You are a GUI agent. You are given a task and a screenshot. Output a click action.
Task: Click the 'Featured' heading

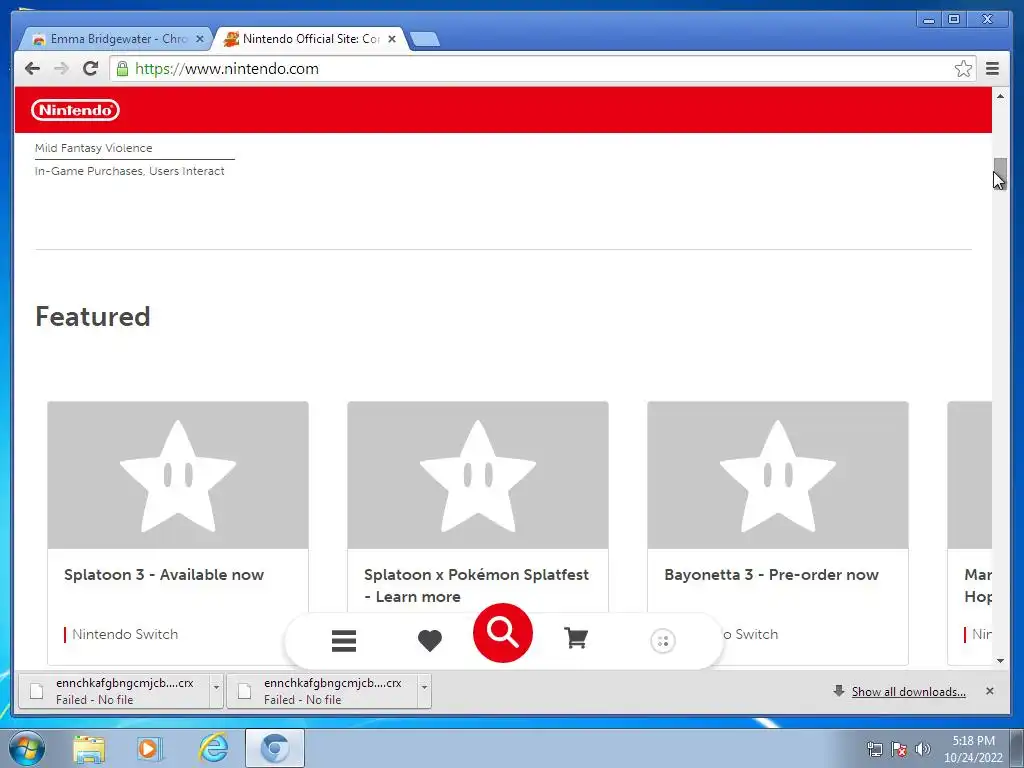tap(93, 317)
